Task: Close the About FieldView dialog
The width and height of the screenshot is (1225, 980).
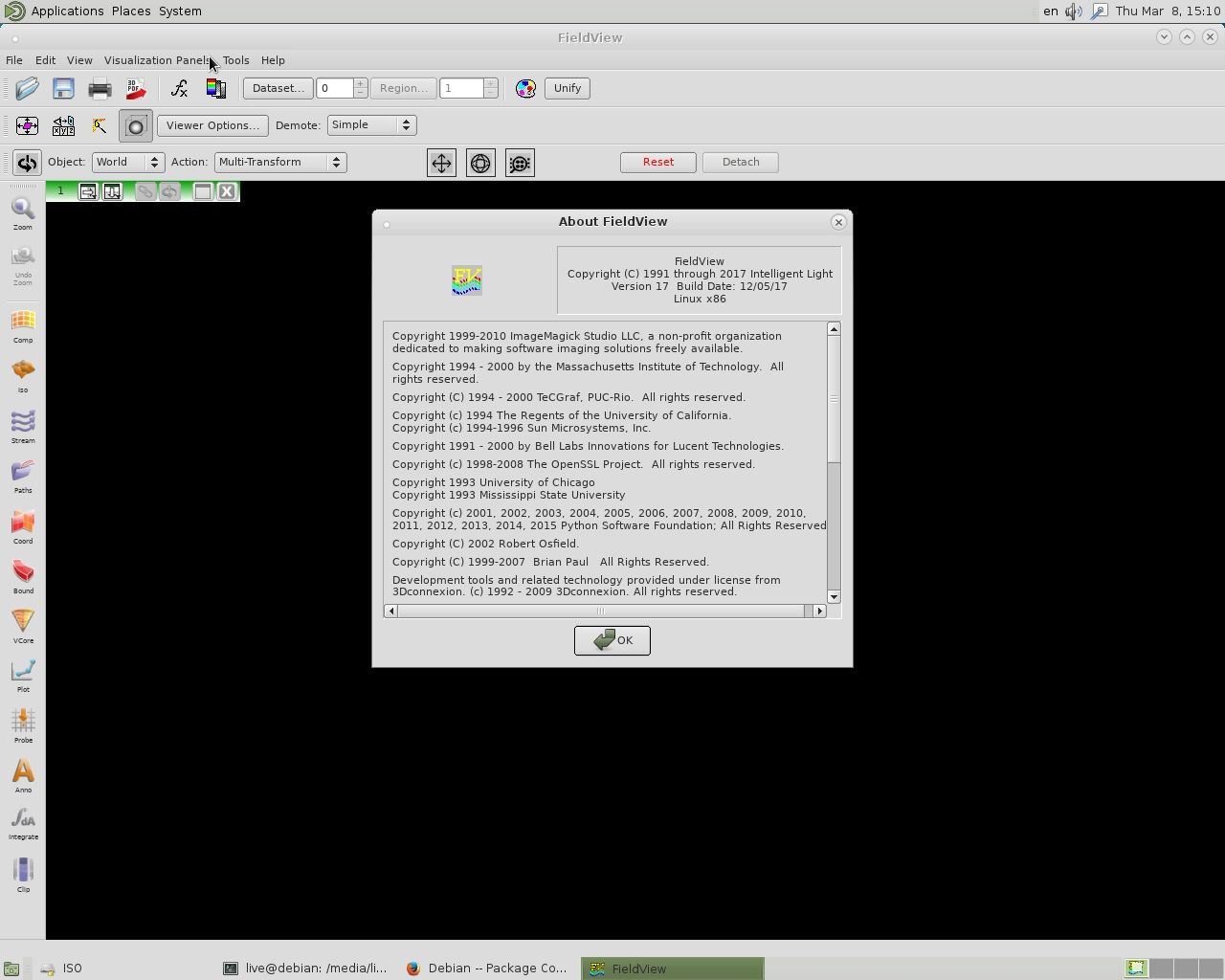Action: pyautogui.click(x=838, y=222)
